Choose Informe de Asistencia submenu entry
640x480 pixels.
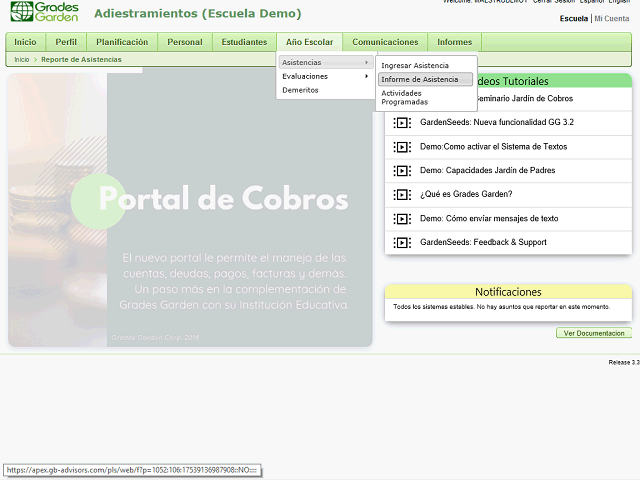coord(425,79)
